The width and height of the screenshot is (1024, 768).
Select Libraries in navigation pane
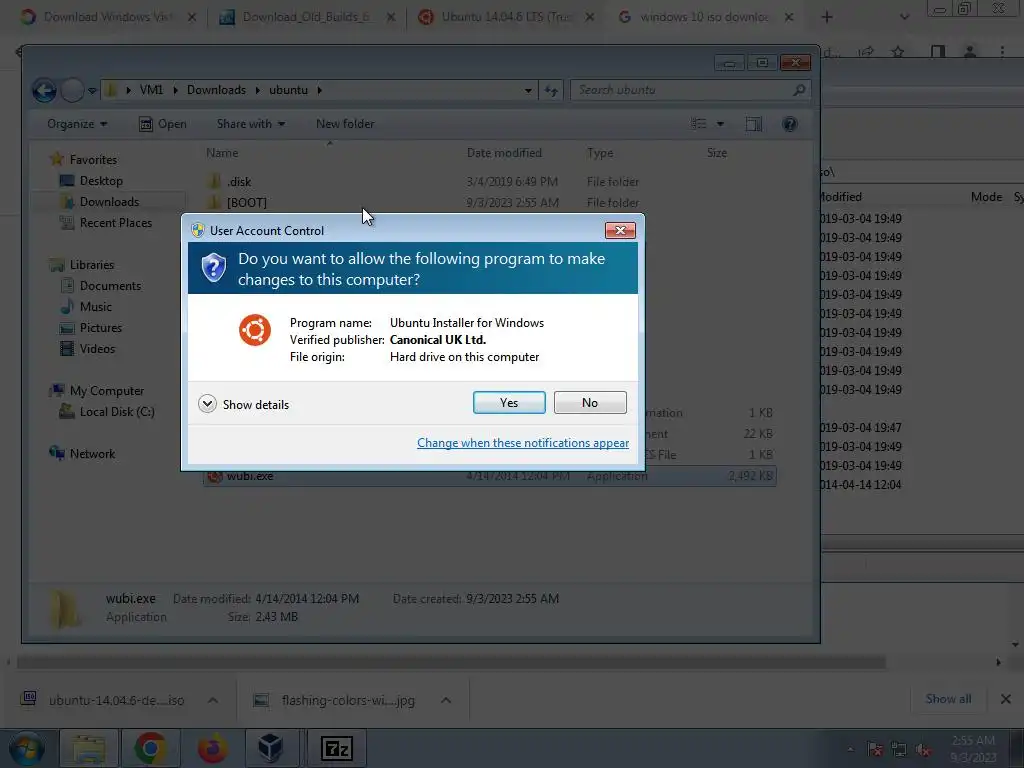pos(82,264)
